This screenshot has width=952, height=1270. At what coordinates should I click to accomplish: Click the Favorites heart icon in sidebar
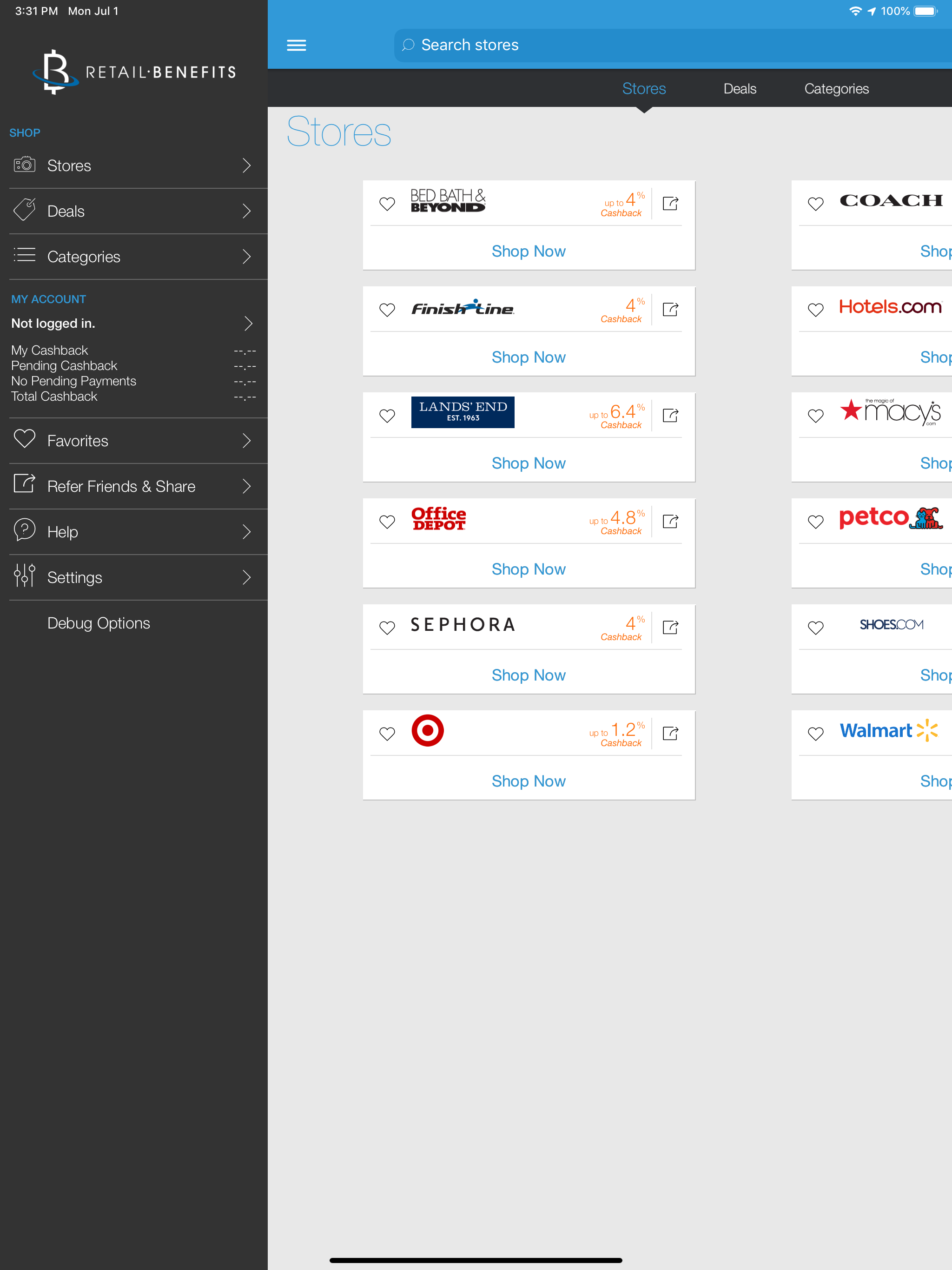click(x=25, y=439)
